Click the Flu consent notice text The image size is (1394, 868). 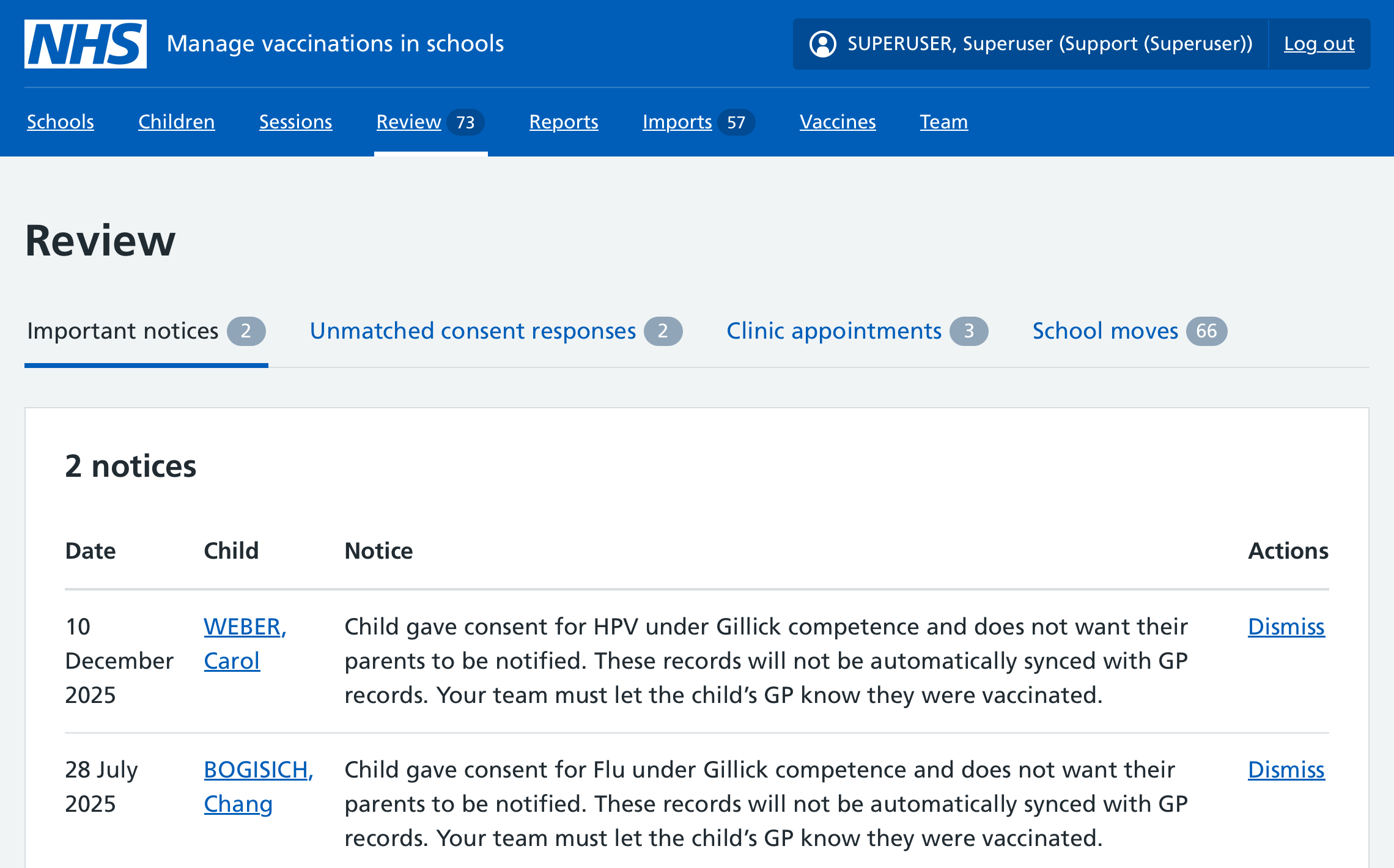766,804
